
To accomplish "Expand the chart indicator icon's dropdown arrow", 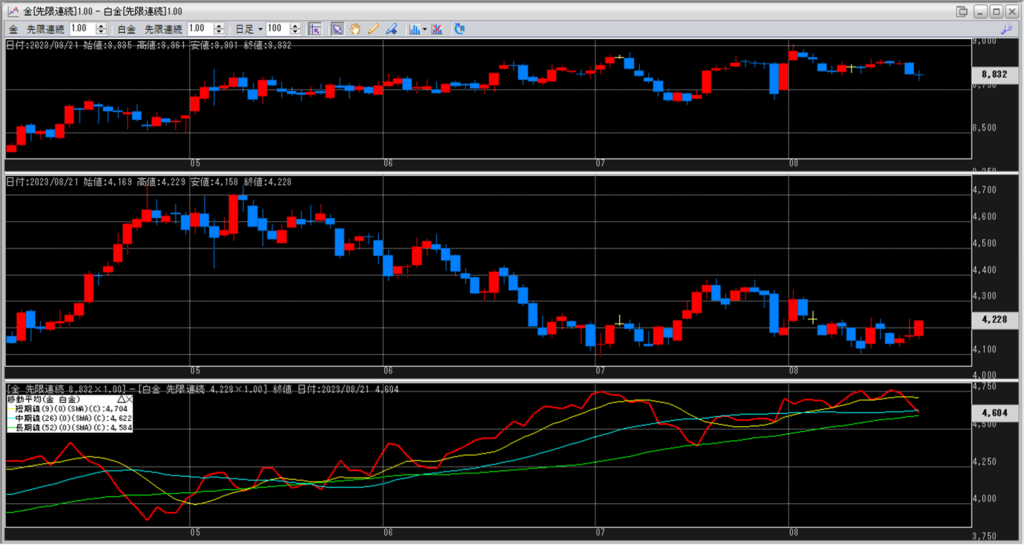I will (x=424, y=29).
